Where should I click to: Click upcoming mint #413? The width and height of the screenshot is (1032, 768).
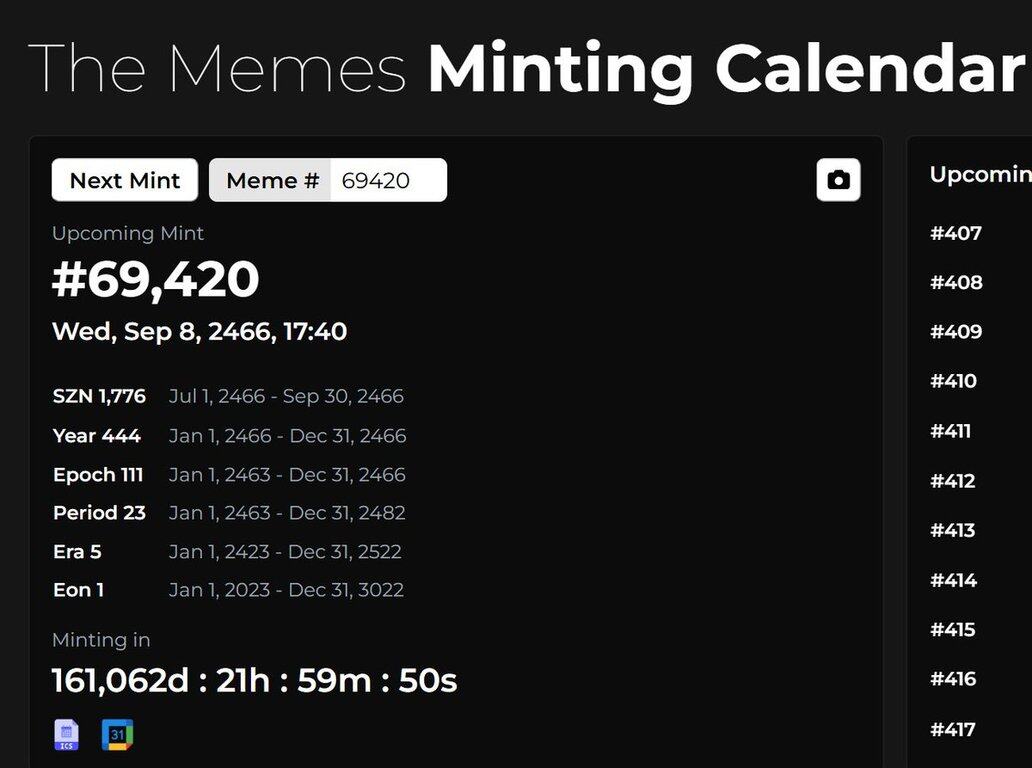[952, 530]
